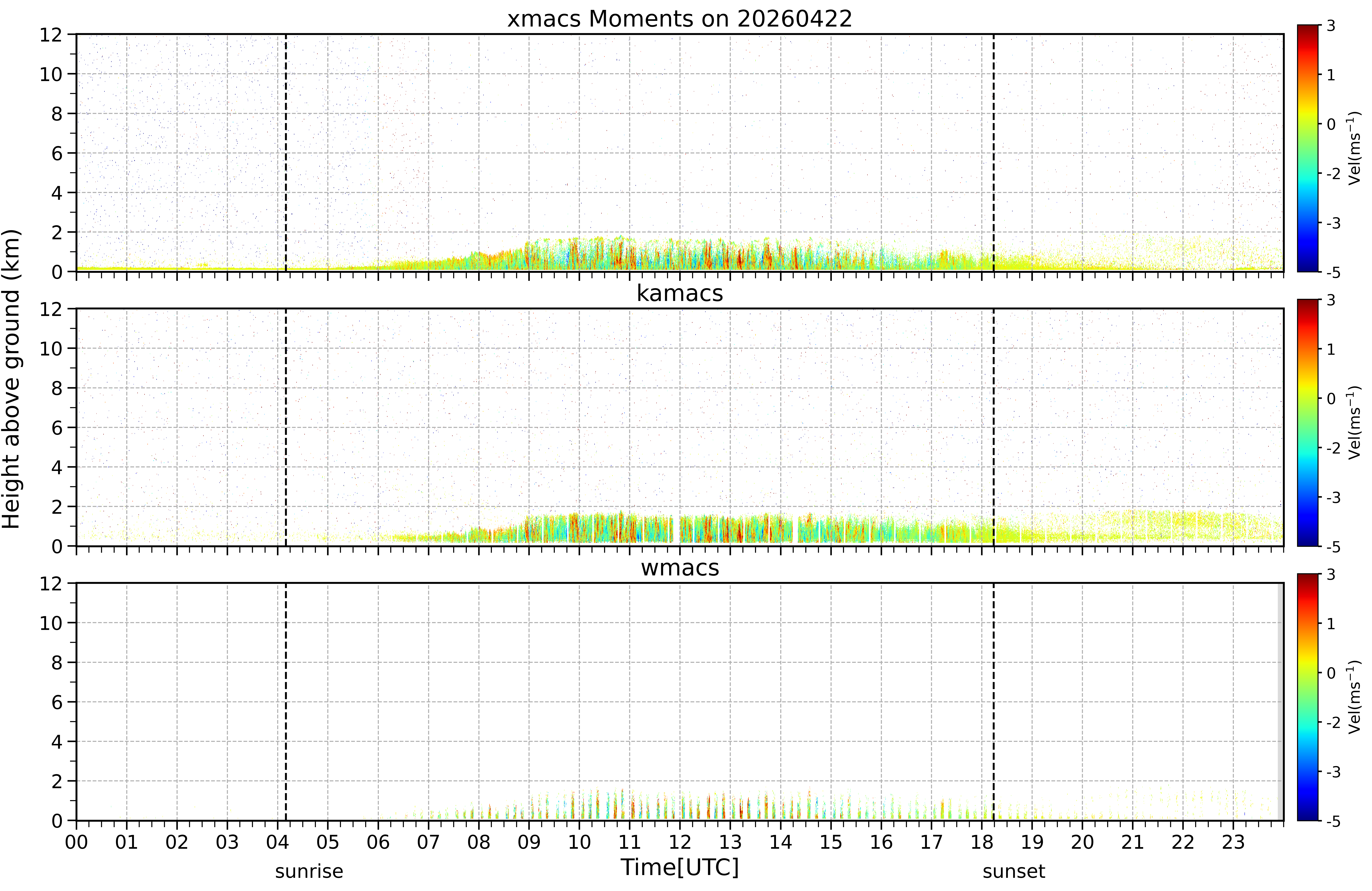This screenshot has height=891, width=1372.
Task: Click the sunrise dashed line in wmacs panel
Action: [286, 702]
